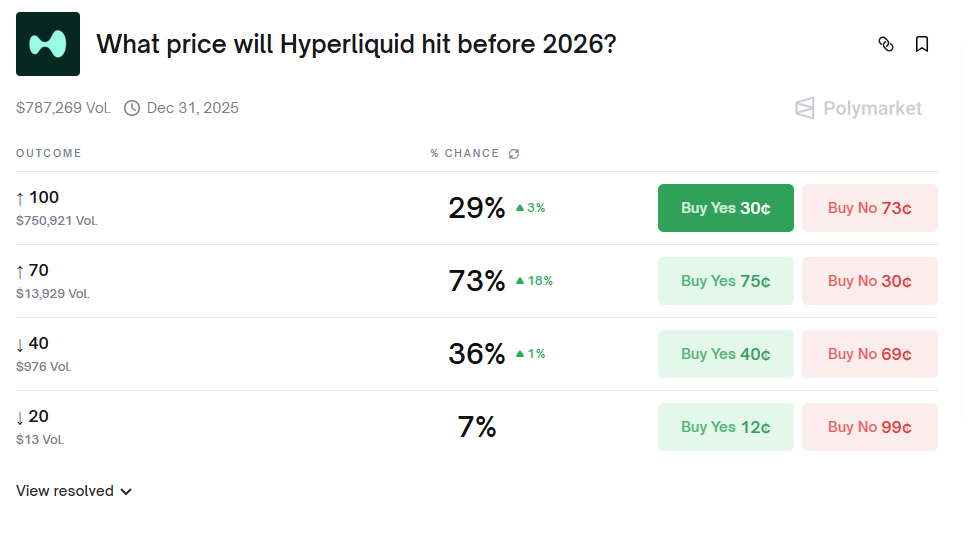Select the ↑ 70 outcome row label
The height and width of the screenshot is (542, 973).
[x=33, y=271]
